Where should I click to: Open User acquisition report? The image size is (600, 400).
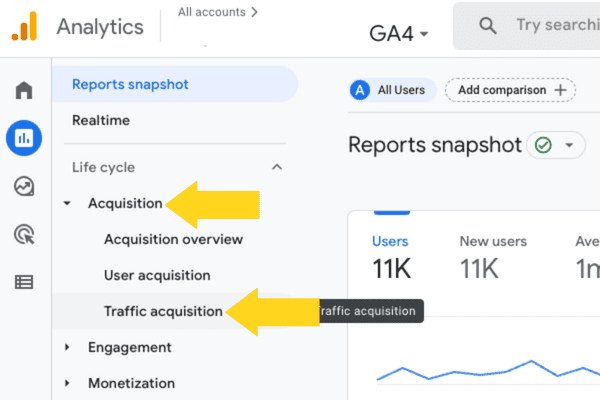click(x=157, y=275)
